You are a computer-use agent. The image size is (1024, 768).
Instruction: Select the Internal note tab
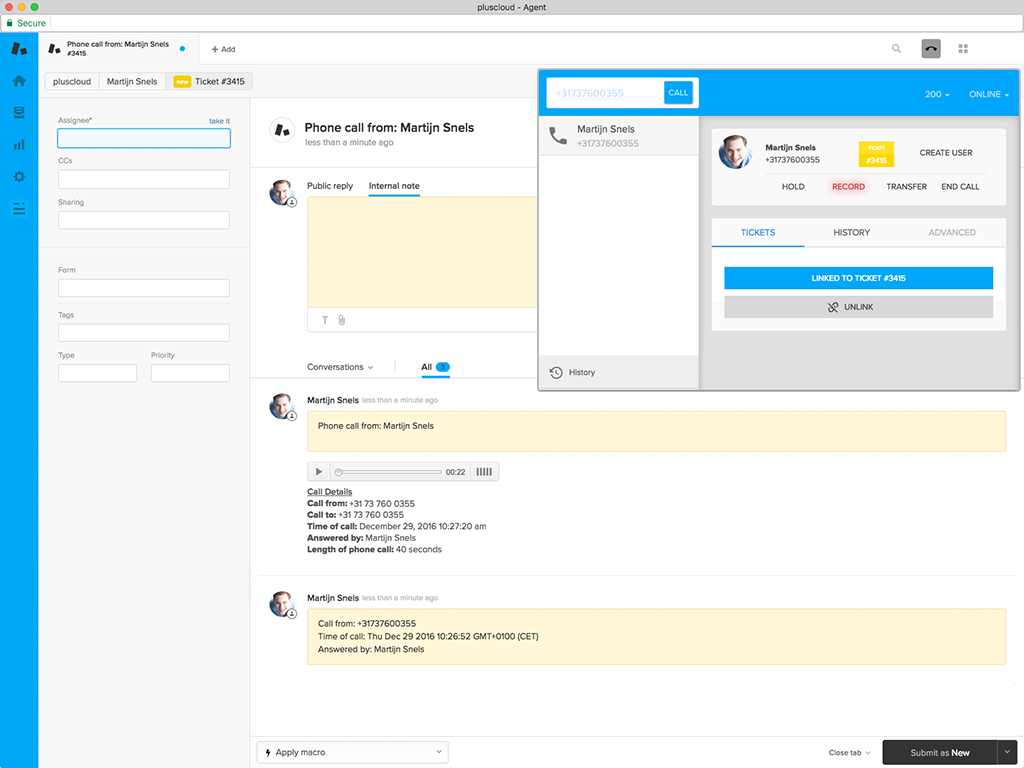coord(394,185)
